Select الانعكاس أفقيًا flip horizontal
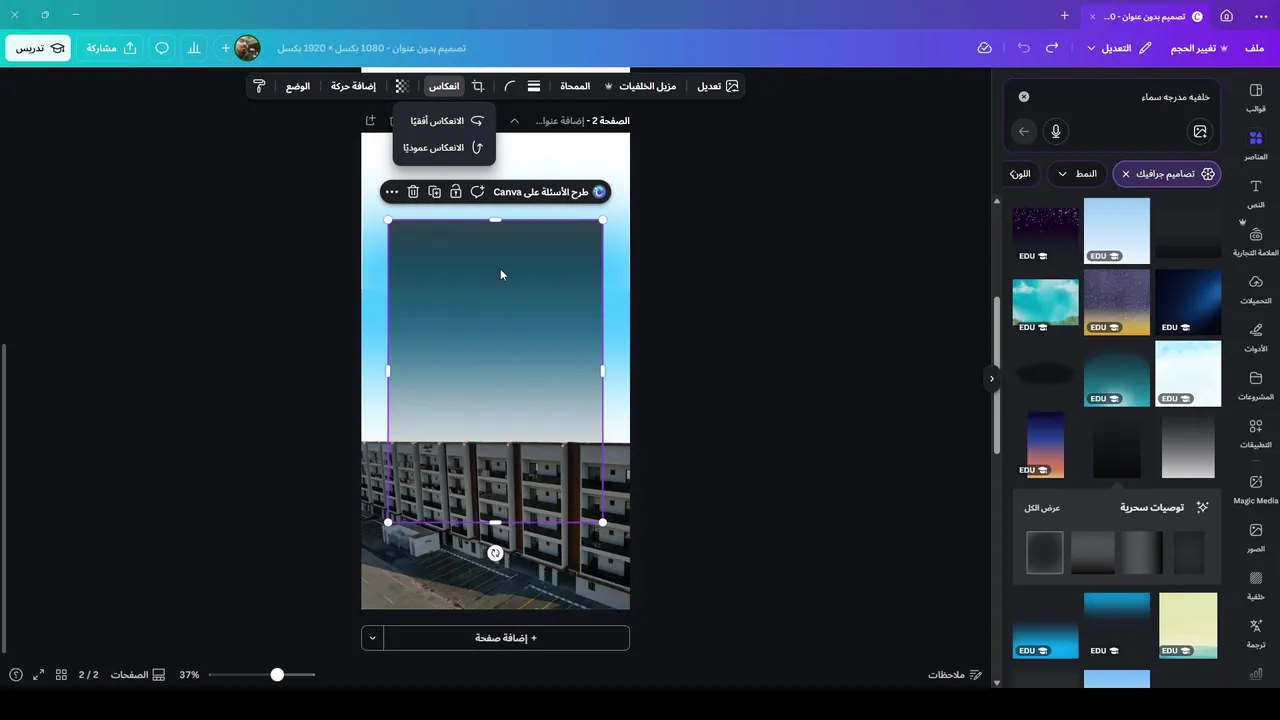The height and width of the screenshot is (720, 1280). (x=444, y=121)
